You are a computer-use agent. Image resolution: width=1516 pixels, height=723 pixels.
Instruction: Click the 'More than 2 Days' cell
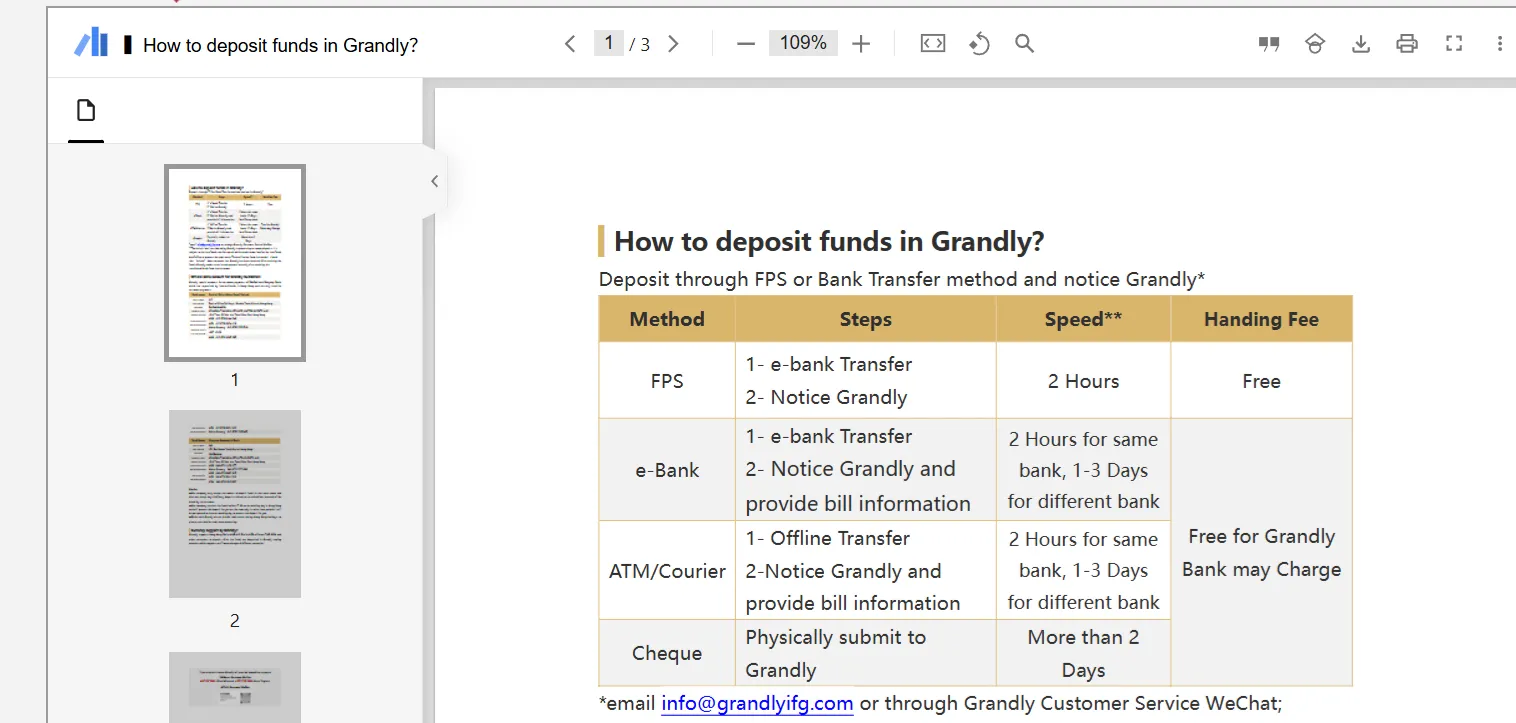coord(1083,653)
